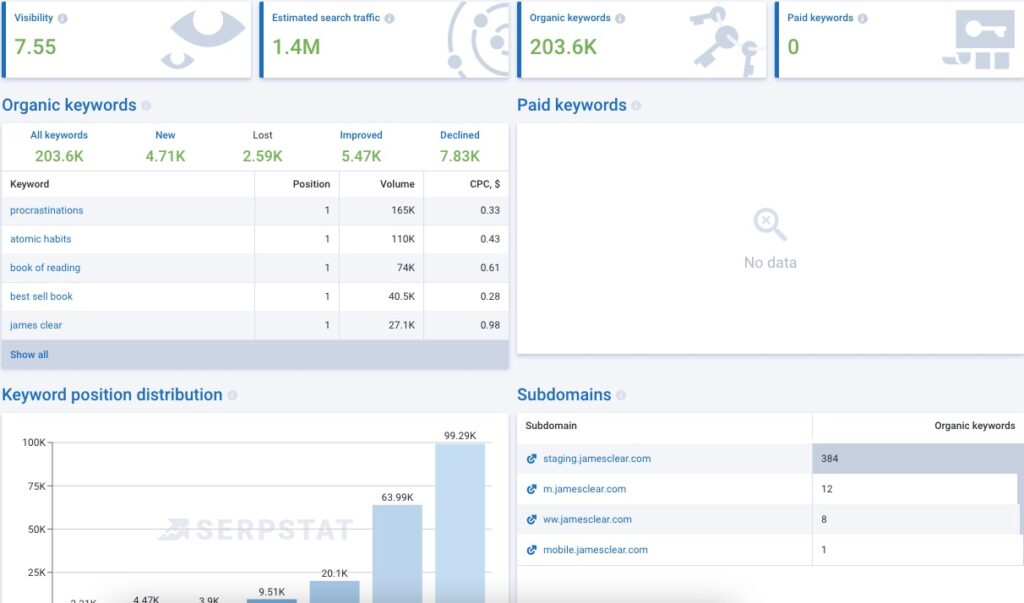Click the 1.4M estimated search traffic value

(296, 47)
